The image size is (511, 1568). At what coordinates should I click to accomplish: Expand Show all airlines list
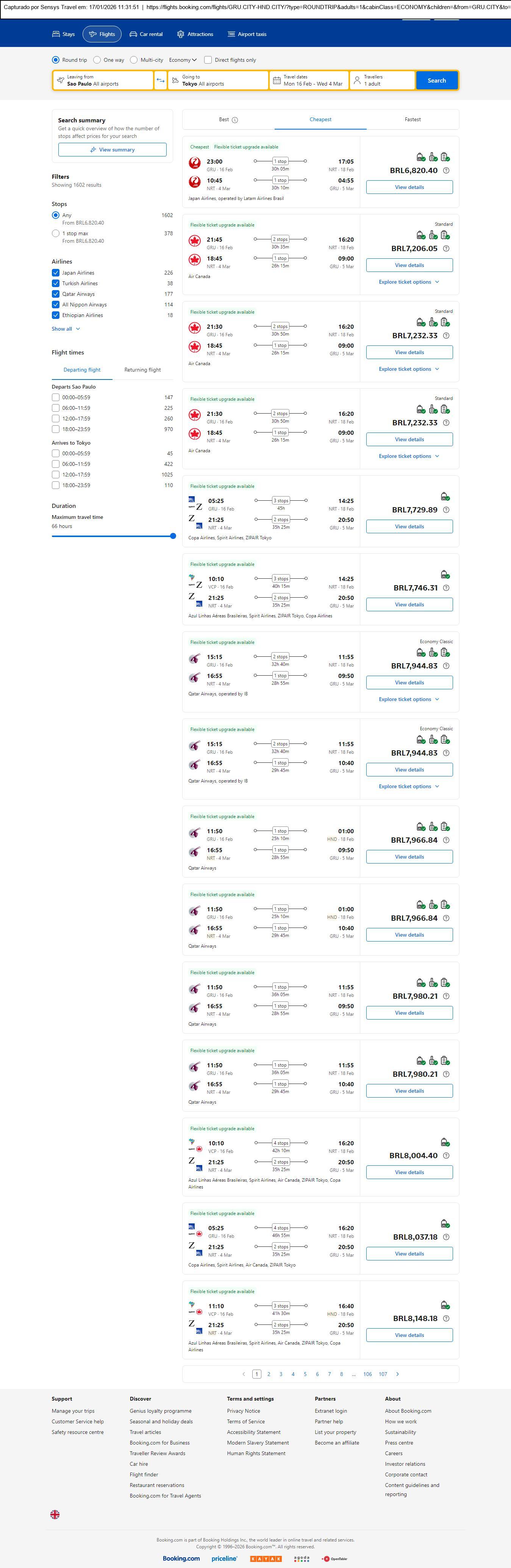[65, 329]
